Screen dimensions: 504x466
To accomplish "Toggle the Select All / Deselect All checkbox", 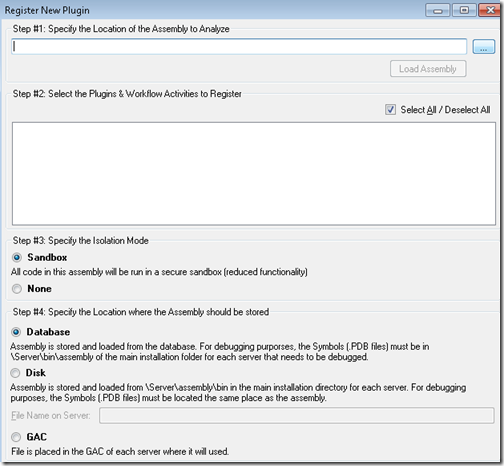I will [x=390, y=110].
